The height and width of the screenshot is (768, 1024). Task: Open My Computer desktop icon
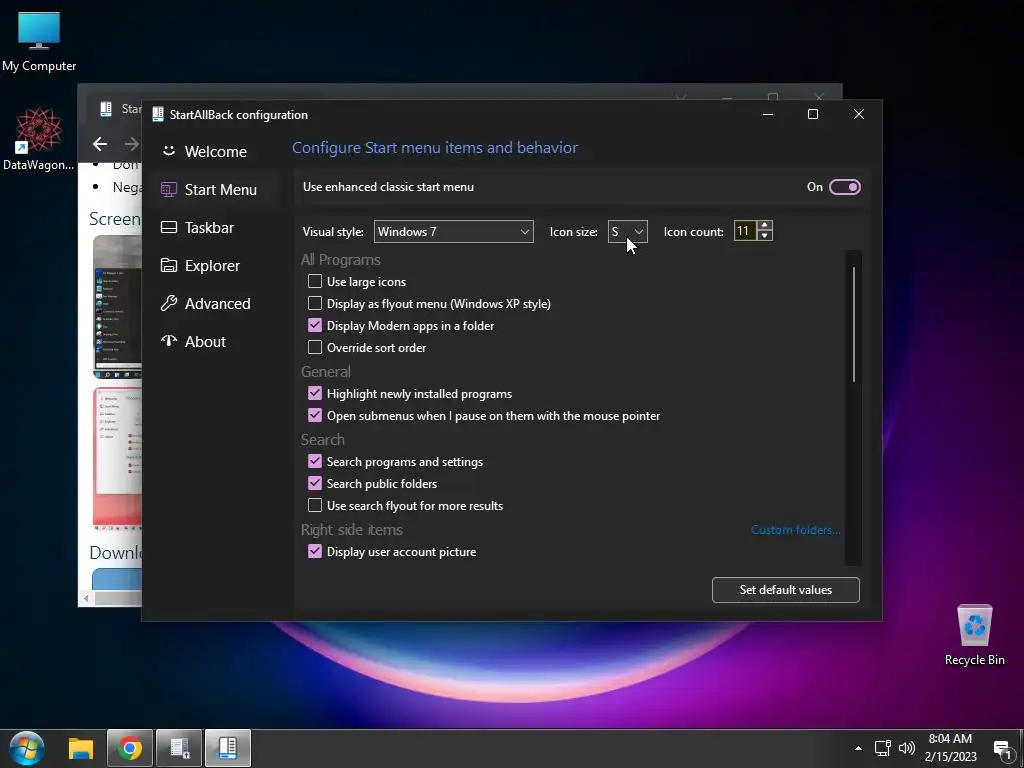pos(39,41)
